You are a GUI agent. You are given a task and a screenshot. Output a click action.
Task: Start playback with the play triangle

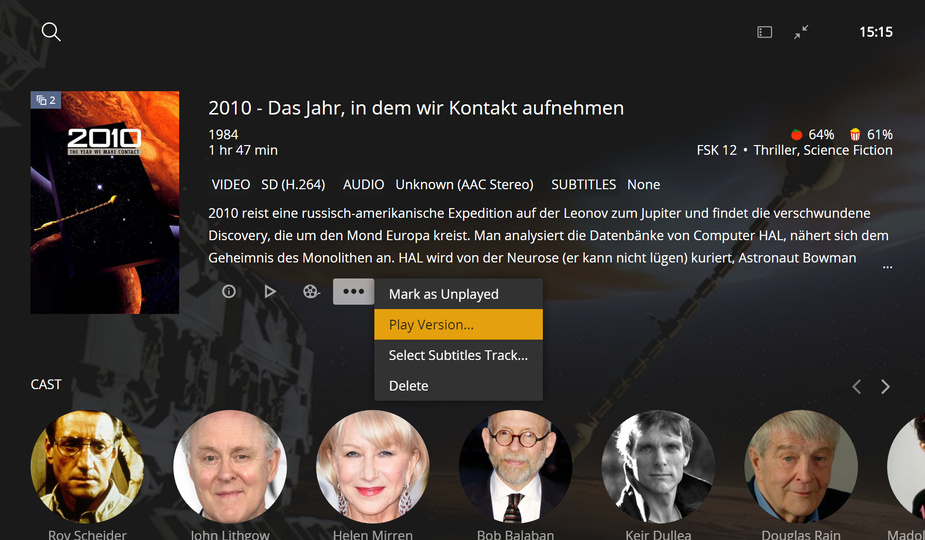pos(270,292)
